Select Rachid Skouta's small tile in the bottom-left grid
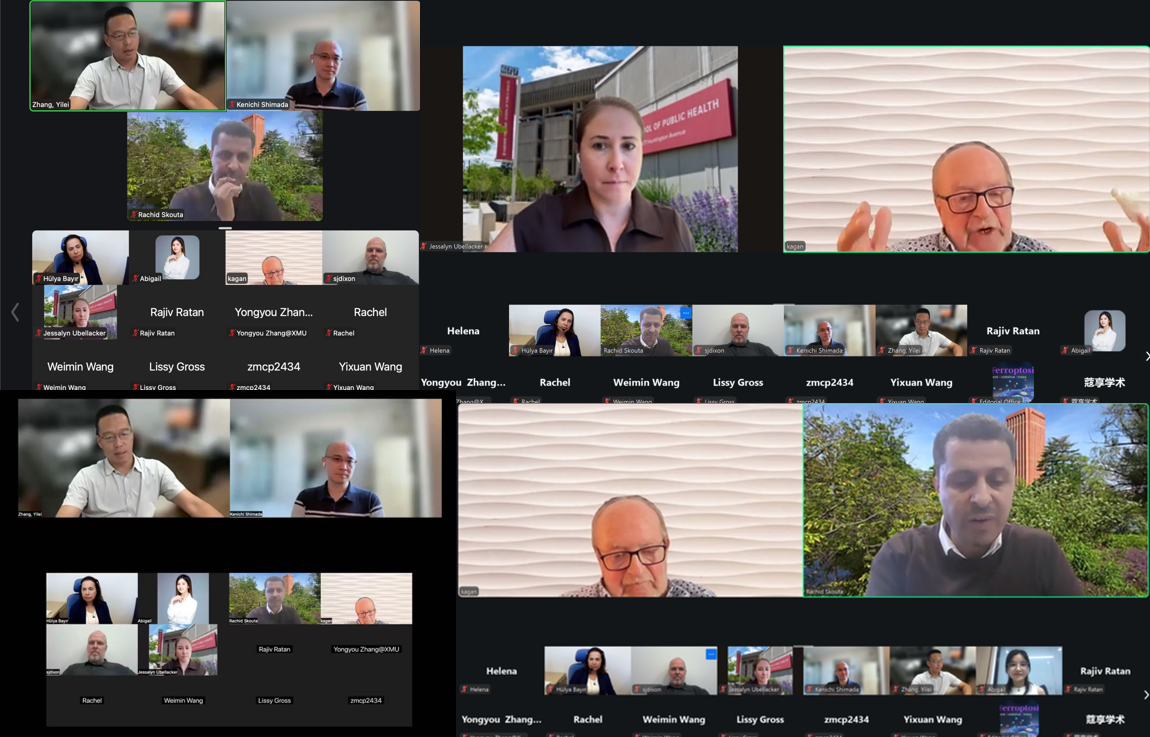 (x=274, y=598)
